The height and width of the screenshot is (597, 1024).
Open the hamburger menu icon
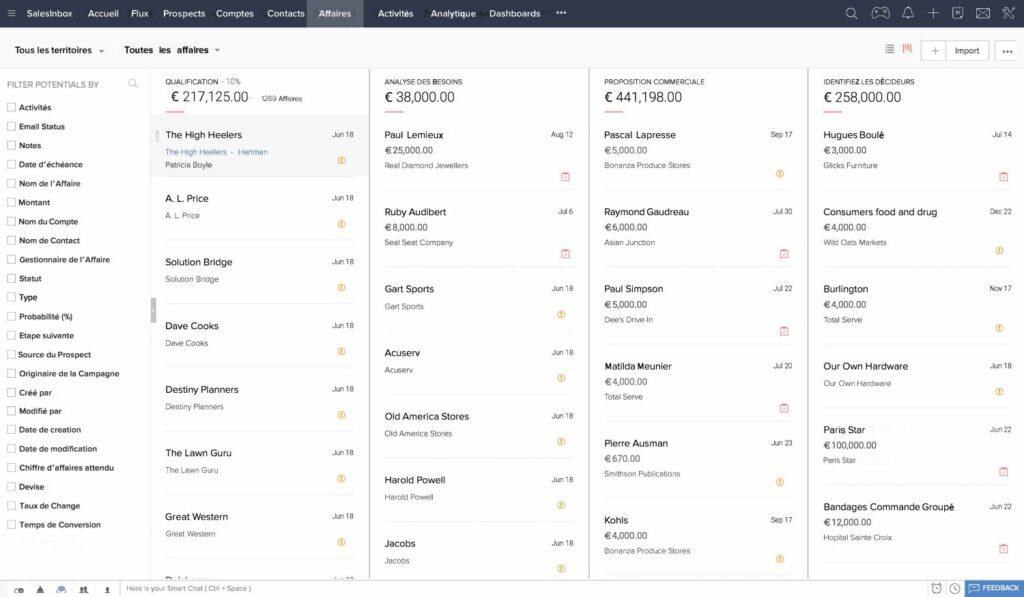(12, 13)
